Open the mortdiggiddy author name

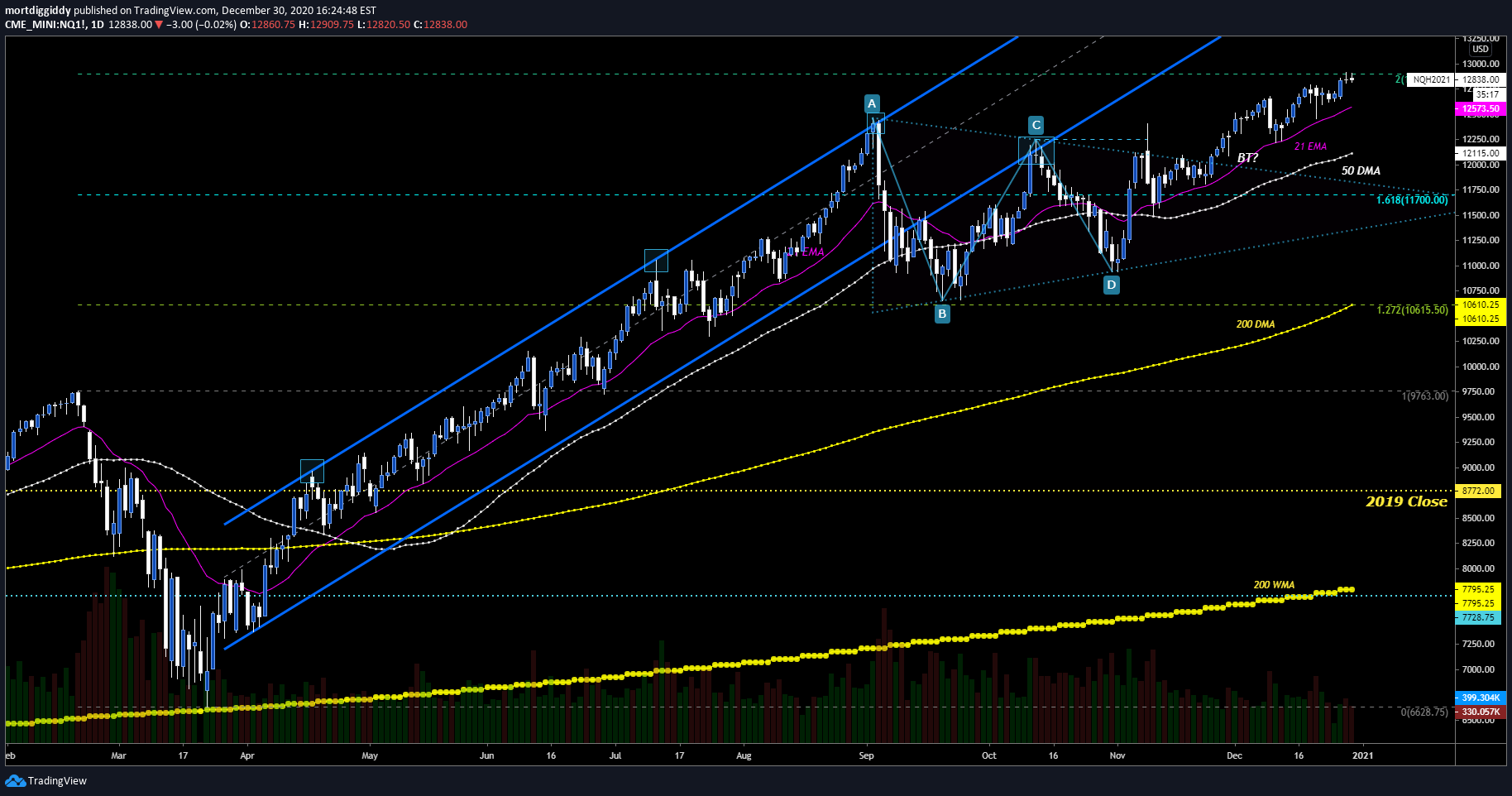tap(38, 11)
